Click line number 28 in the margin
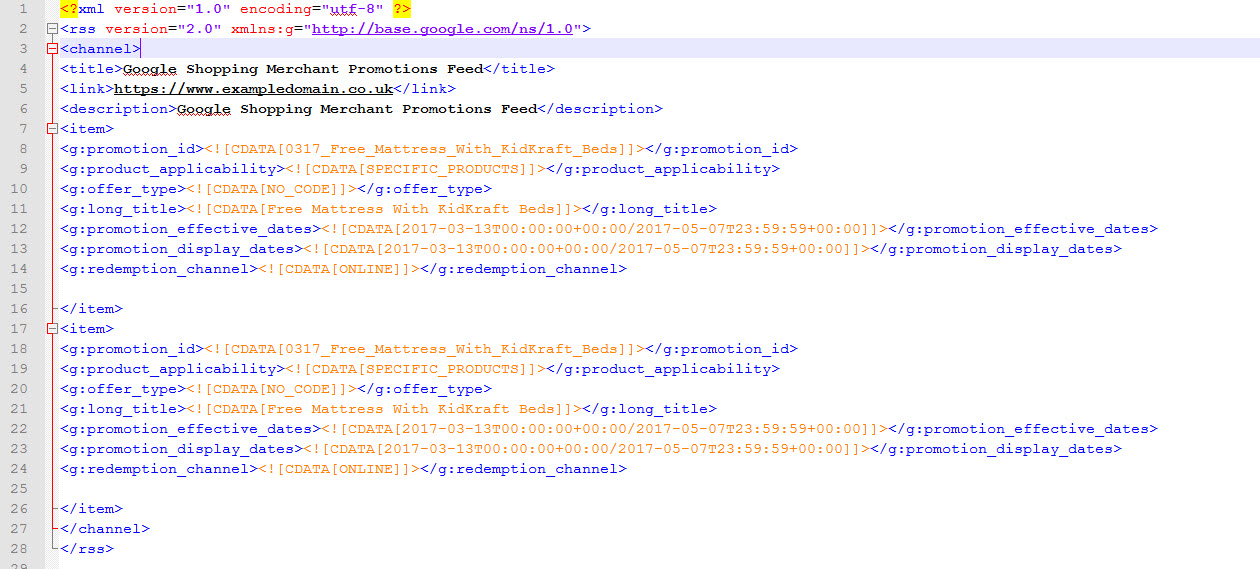The height and width of the screenshot is (569, 1260). tap(19, 549)
